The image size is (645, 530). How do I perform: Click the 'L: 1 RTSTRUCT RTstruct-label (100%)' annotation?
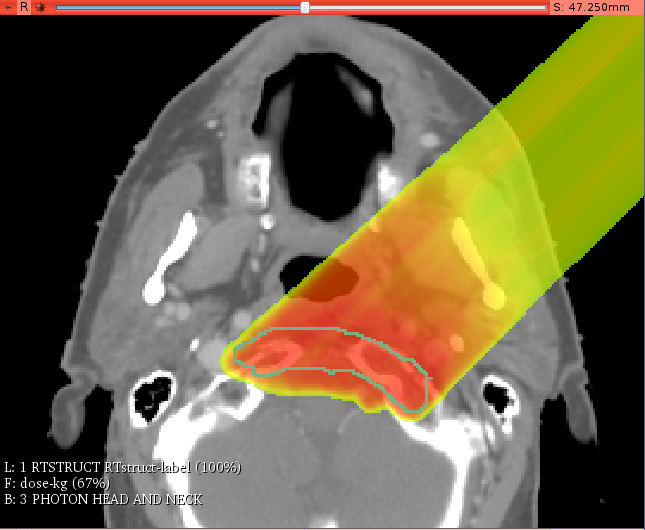click(122, 467)
